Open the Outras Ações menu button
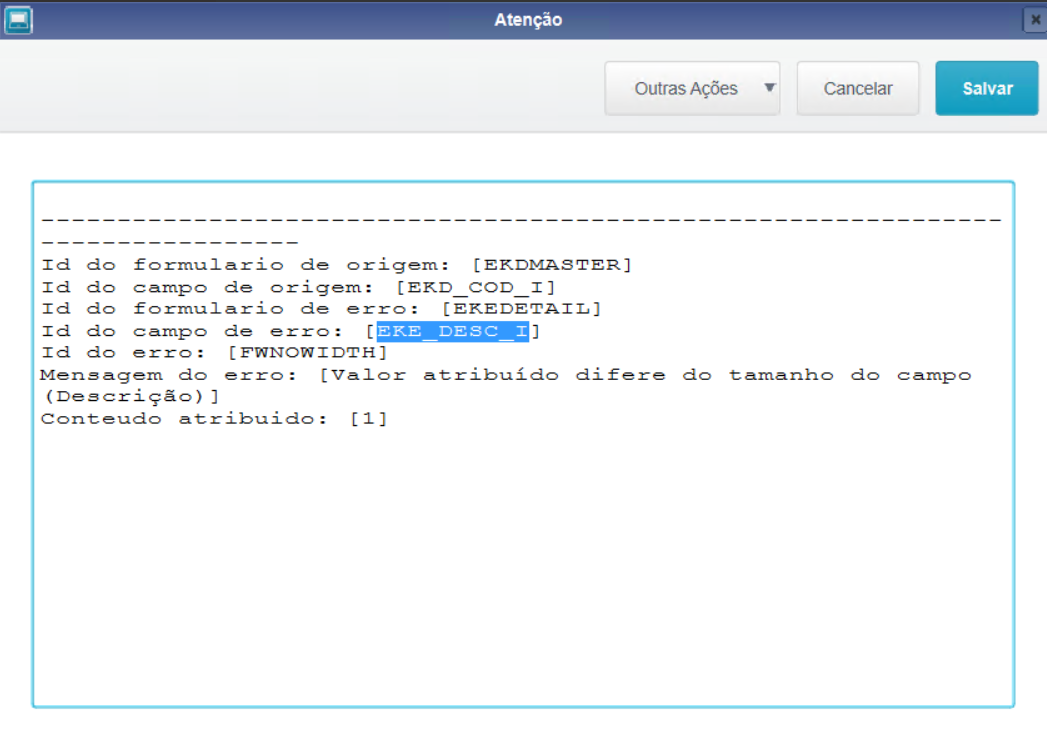1047x742 pixels. pos(692,88)
